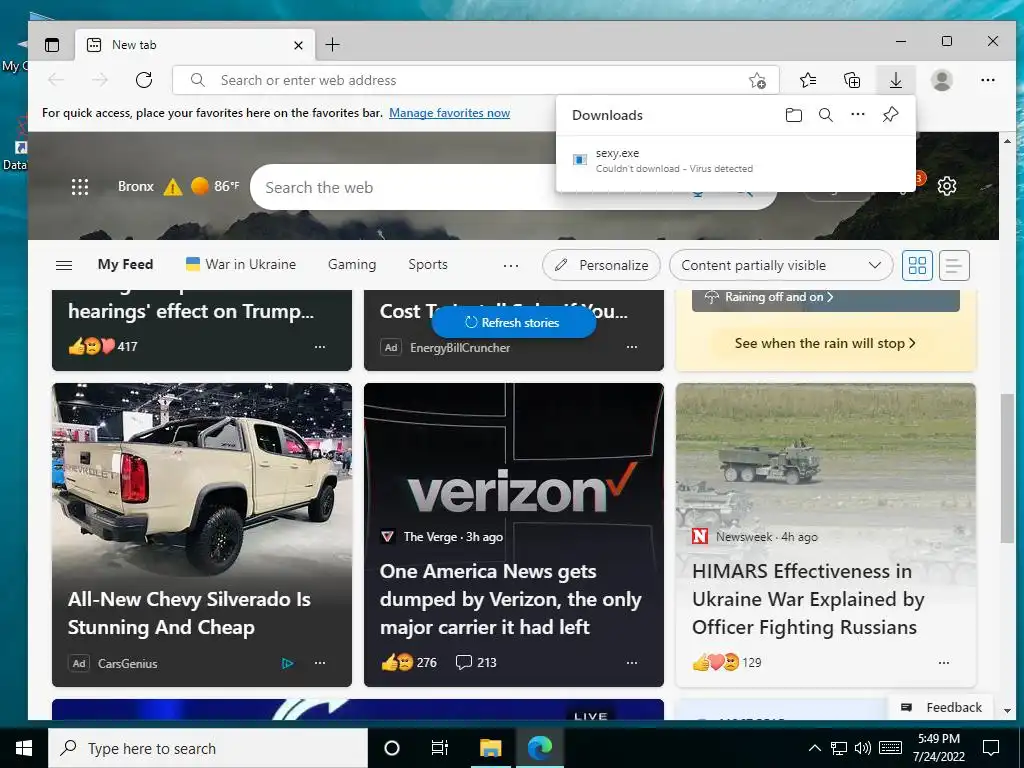The image size is (1024, 768).
Task: Open more options on Chevy Silverado ad
Action: click(319, 662)
